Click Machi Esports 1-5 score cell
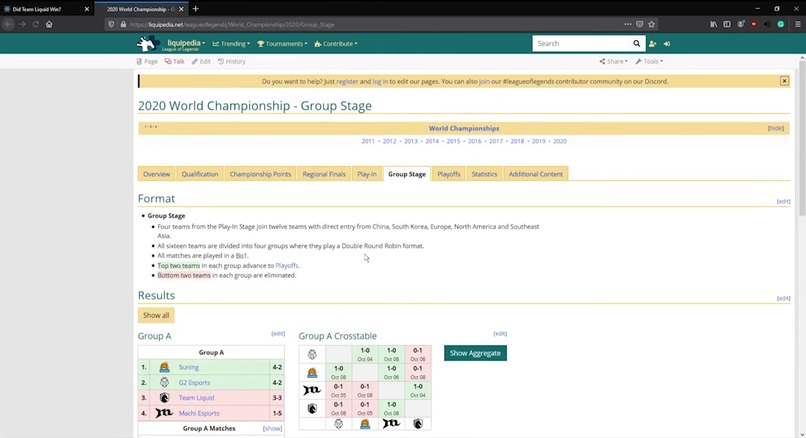Image resolution: width=806 pixels, height=438 pixels. pos(277,413)
